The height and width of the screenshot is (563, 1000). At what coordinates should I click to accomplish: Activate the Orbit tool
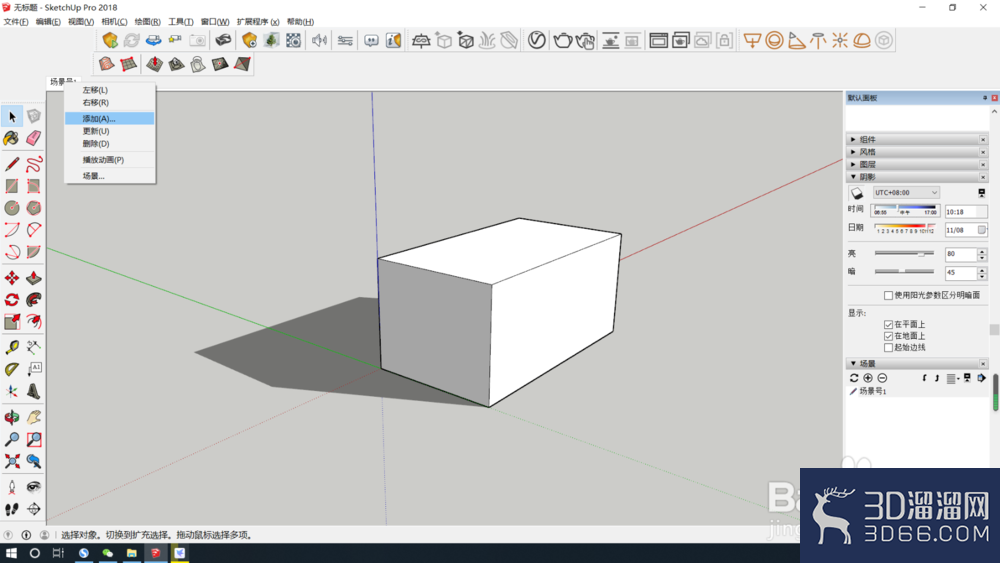click(x=11, y=418)
